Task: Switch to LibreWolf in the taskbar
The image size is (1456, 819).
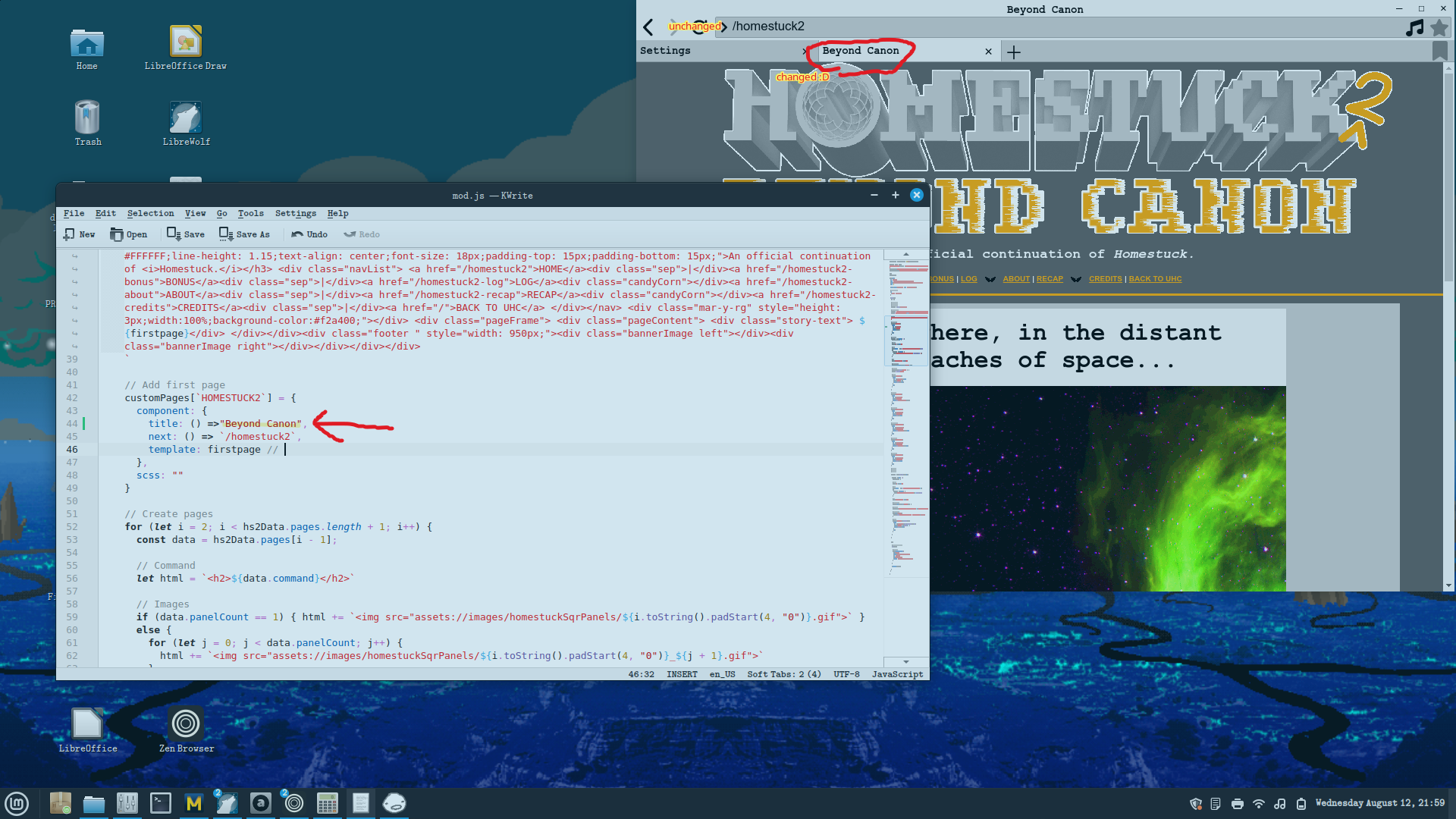Action: coord(227,803)
